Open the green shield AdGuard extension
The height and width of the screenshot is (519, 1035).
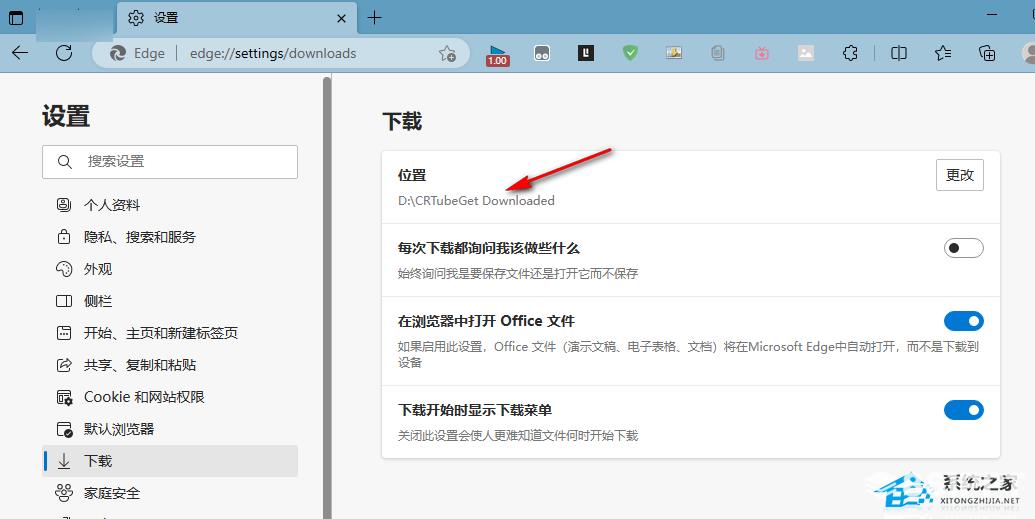(630, 53)
